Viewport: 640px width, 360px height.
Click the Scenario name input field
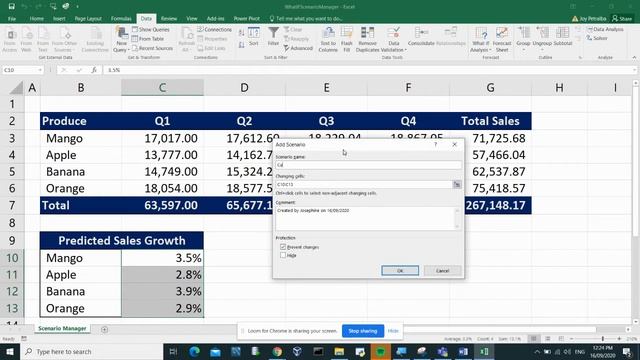point(369,165)
